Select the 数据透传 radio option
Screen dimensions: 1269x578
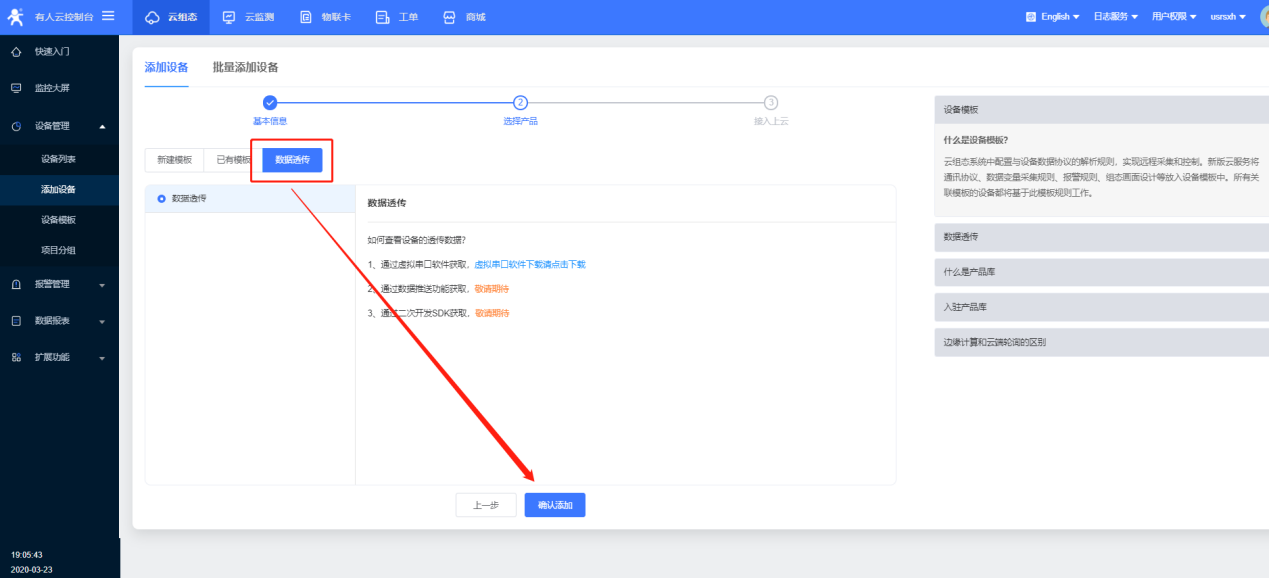162,198
